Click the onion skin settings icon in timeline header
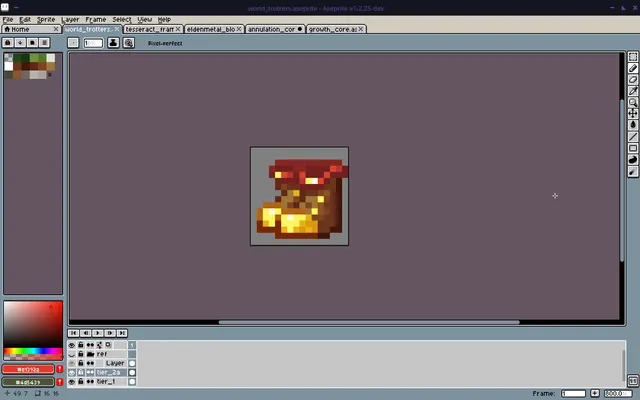This screenshot has width=640, height=400. coord(108,345)
